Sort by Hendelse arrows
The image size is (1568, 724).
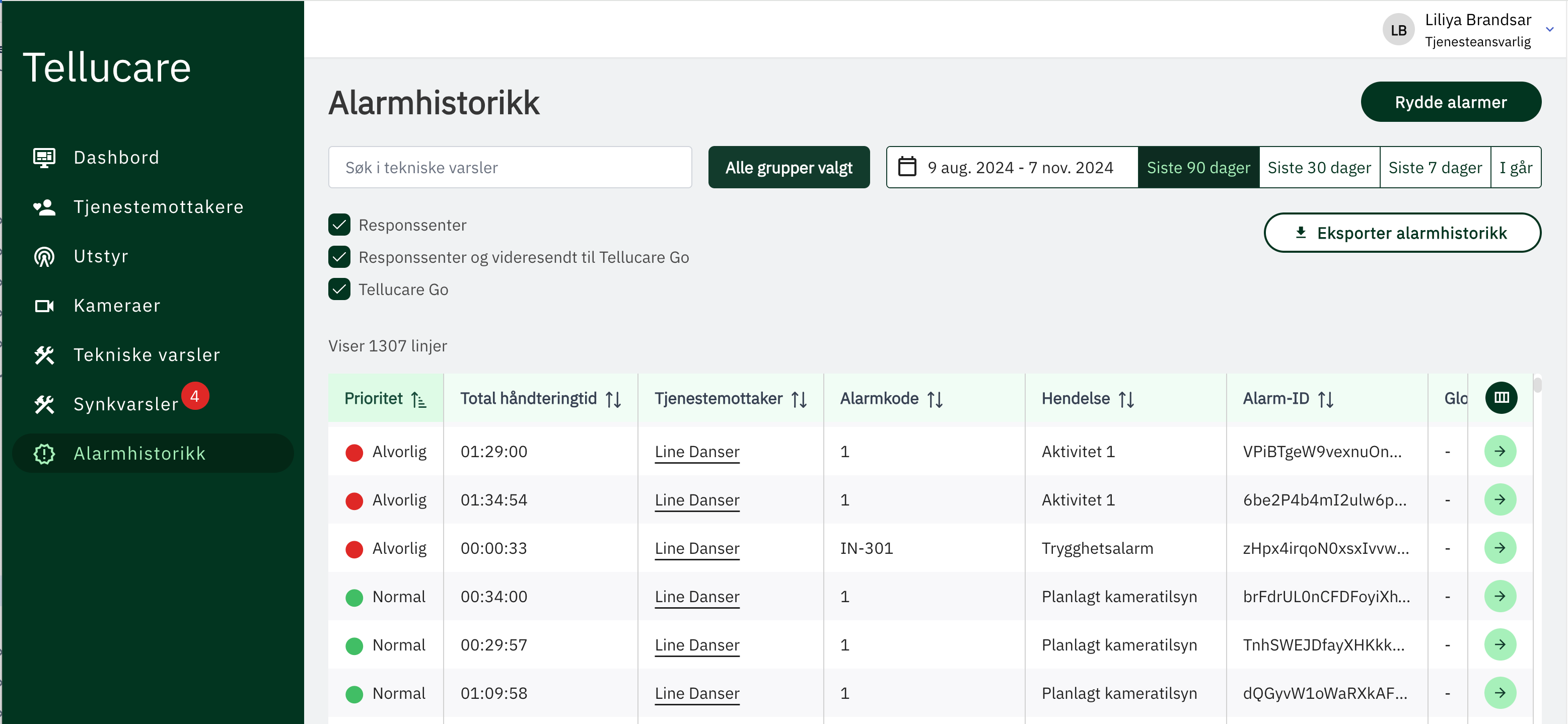[1126, 399]
